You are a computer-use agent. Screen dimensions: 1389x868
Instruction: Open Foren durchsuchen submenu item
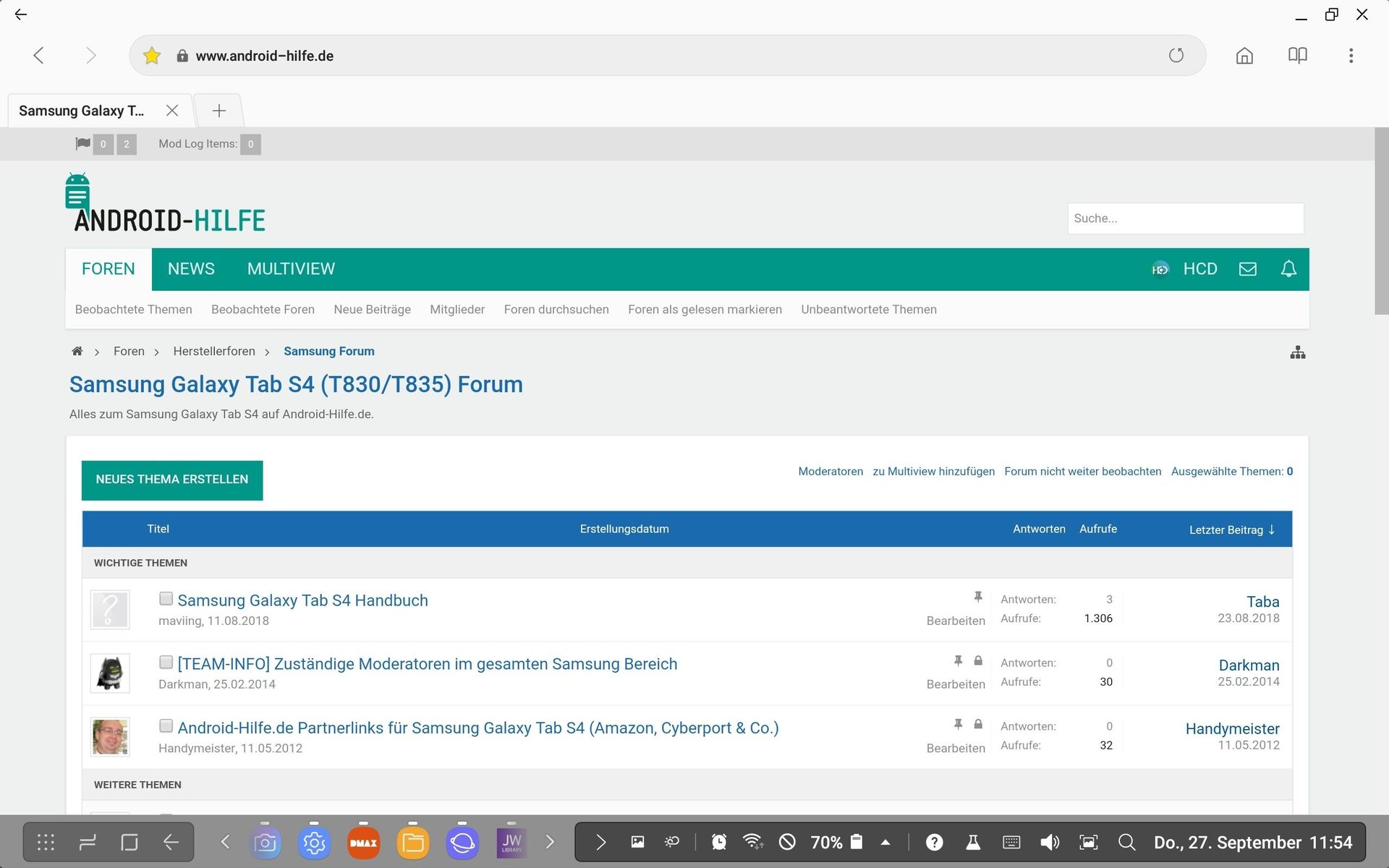pos(556,310)
